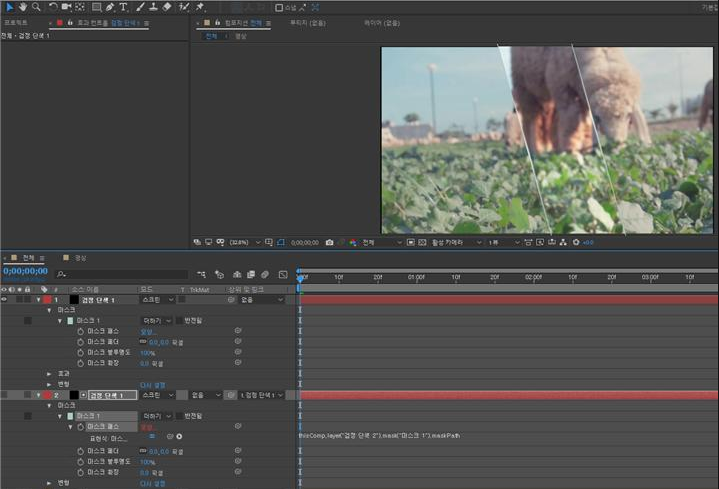Screen dimensions: 719x489
Task: Open blend mode dropdown 스크린 on layer 2
Action: 157,395
